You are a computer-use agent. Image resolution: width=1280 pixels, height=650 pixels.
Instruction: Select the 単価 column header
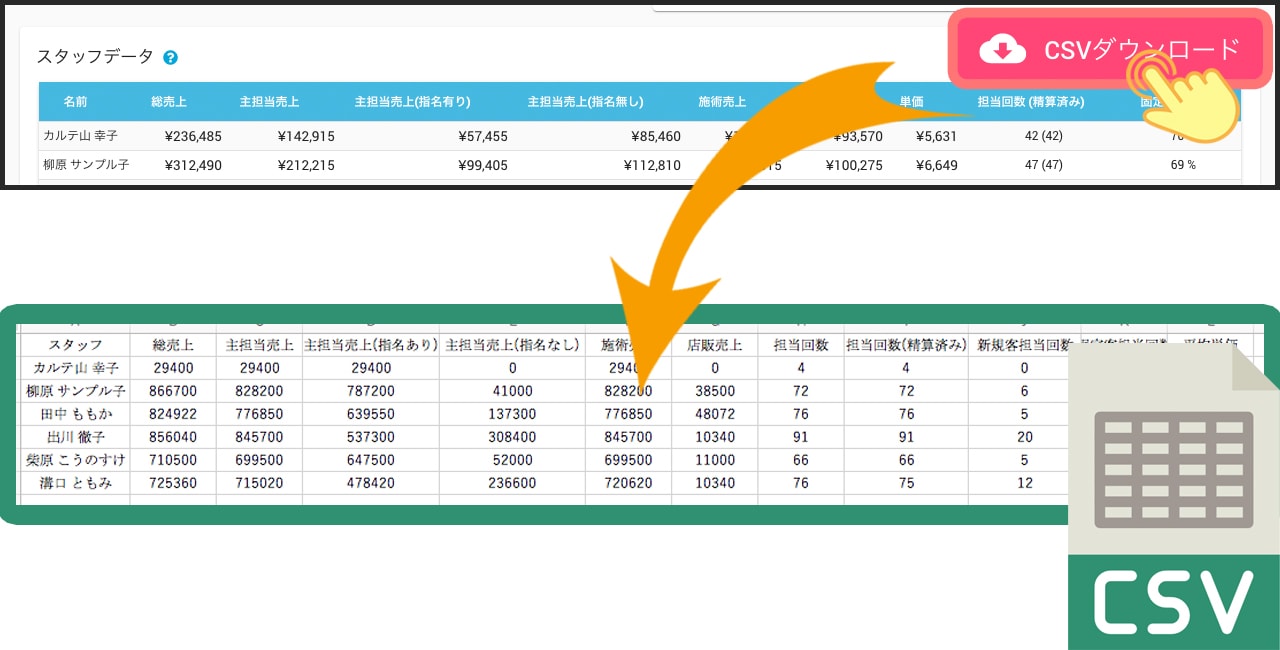point(911,101)
